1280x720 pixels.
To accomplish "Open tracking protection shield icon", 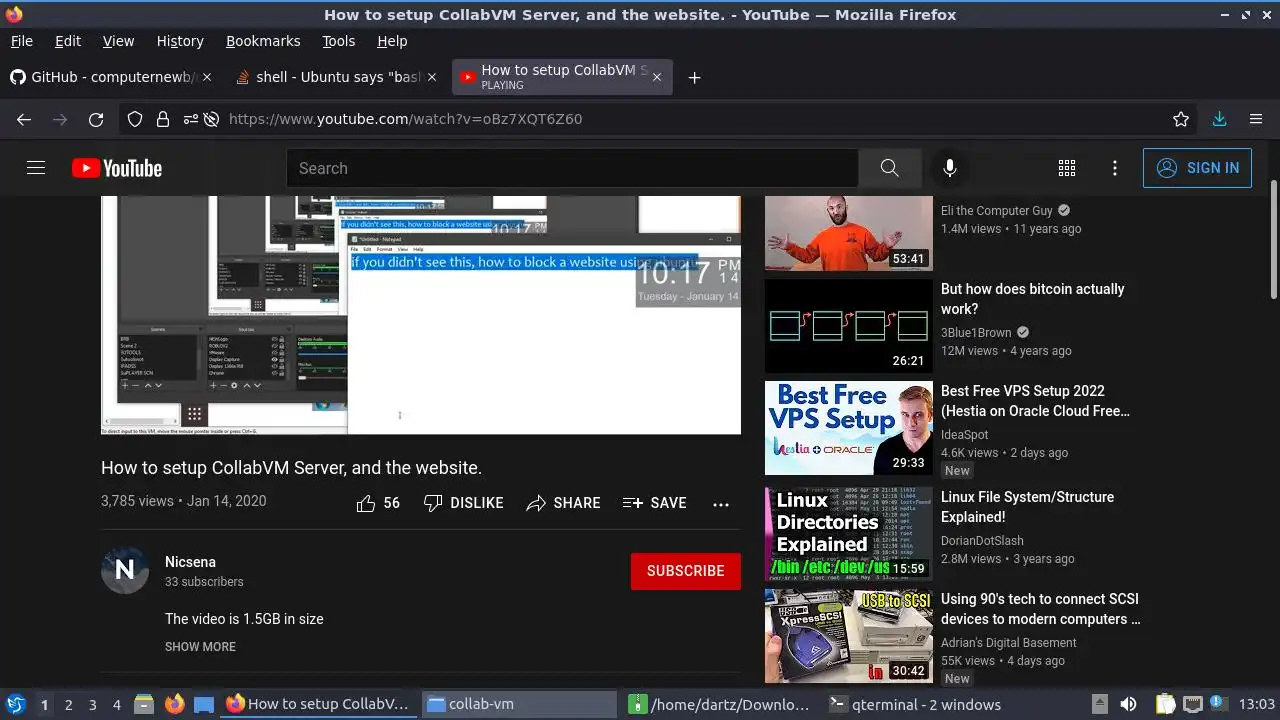I will click(x=135, y=119).
